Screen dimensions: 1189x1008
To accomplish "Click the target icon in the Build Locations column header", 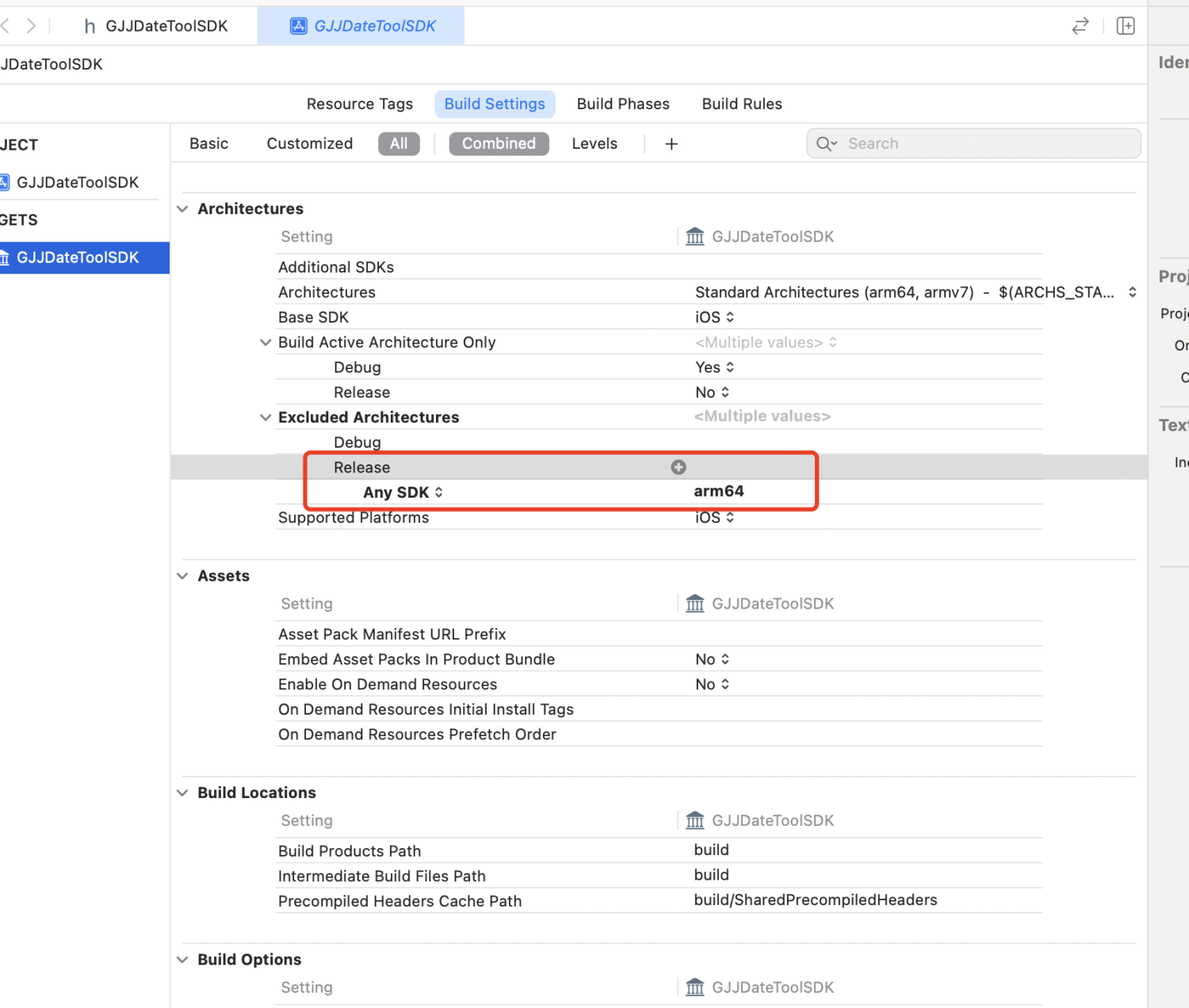I will click(x=695, y=820).
